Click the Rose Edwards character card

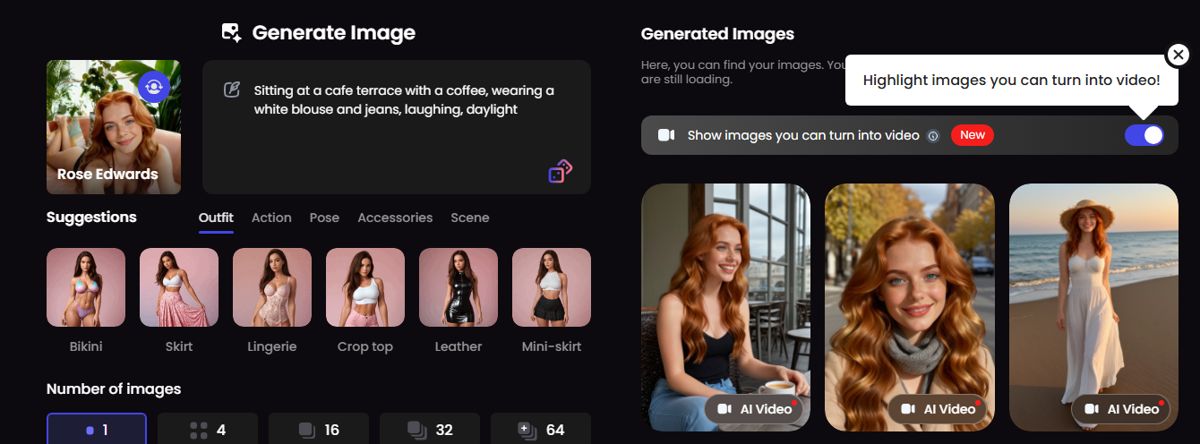[113, 127]
